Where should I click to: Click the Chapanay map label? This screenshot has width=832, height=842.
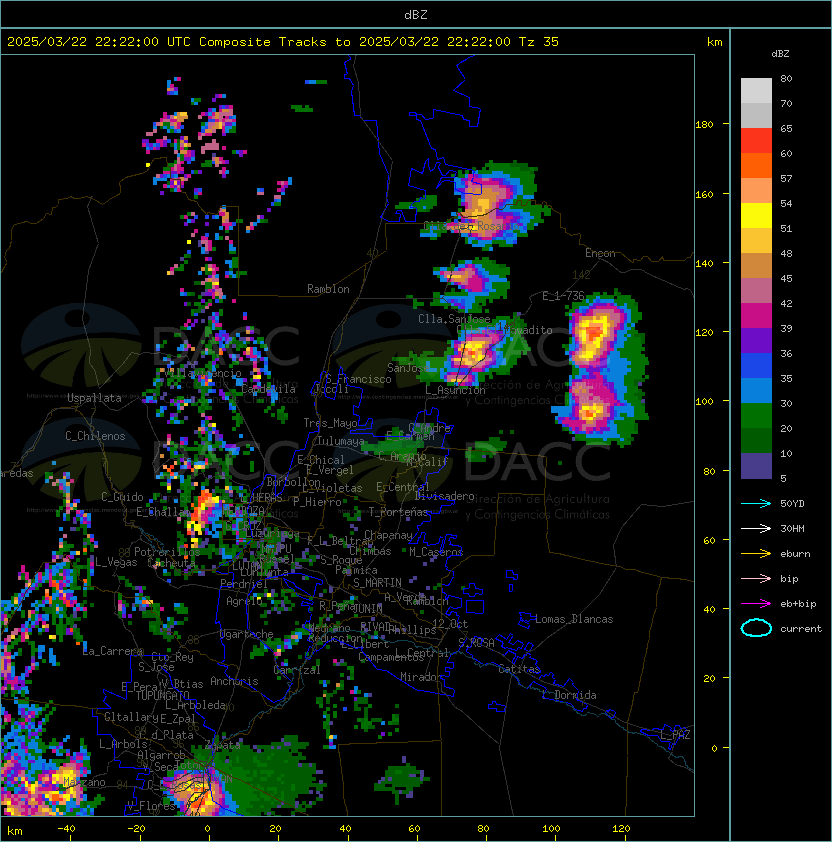388,535
